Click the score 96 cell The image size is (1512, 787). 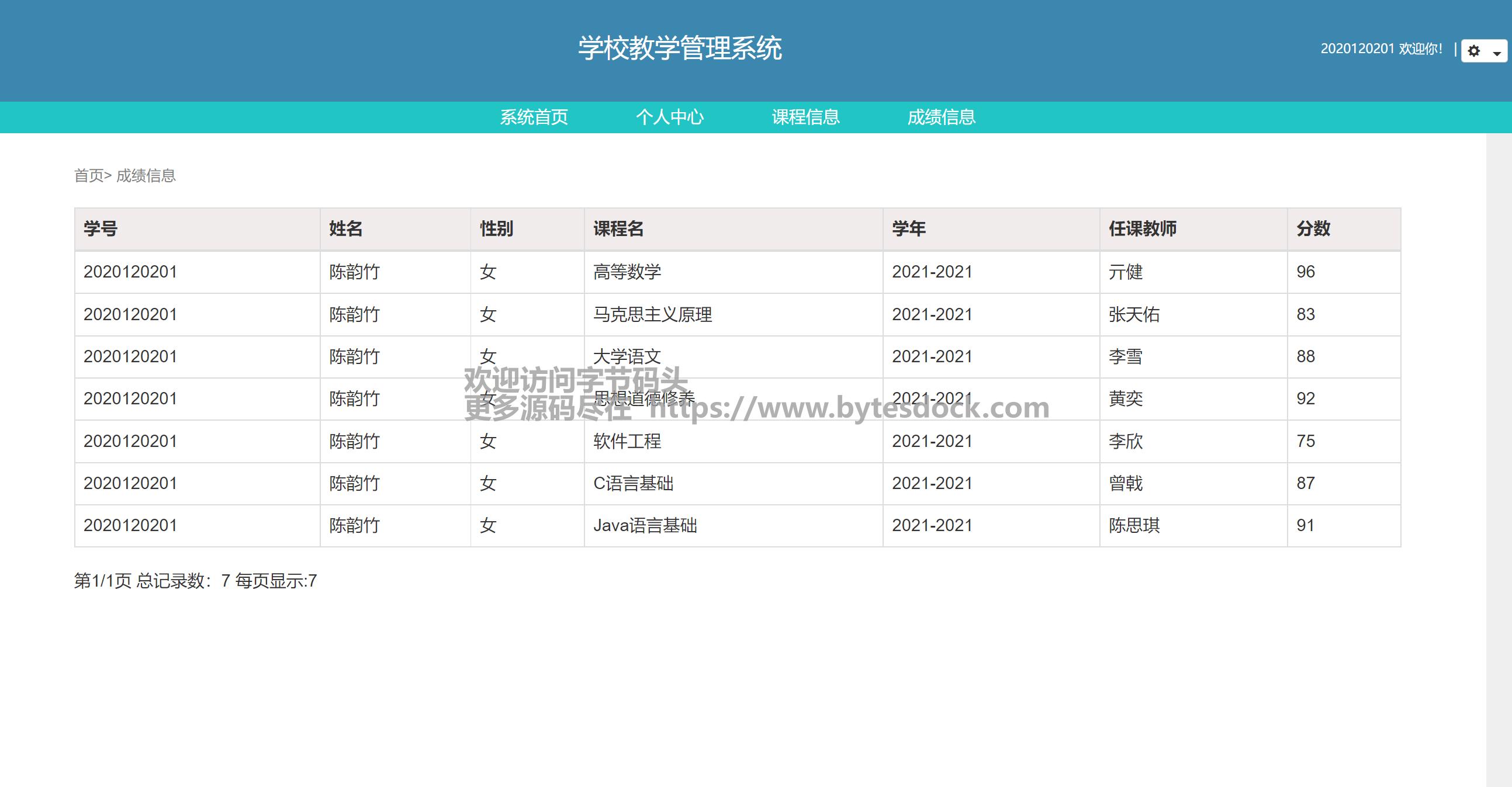pos(1305,272)
